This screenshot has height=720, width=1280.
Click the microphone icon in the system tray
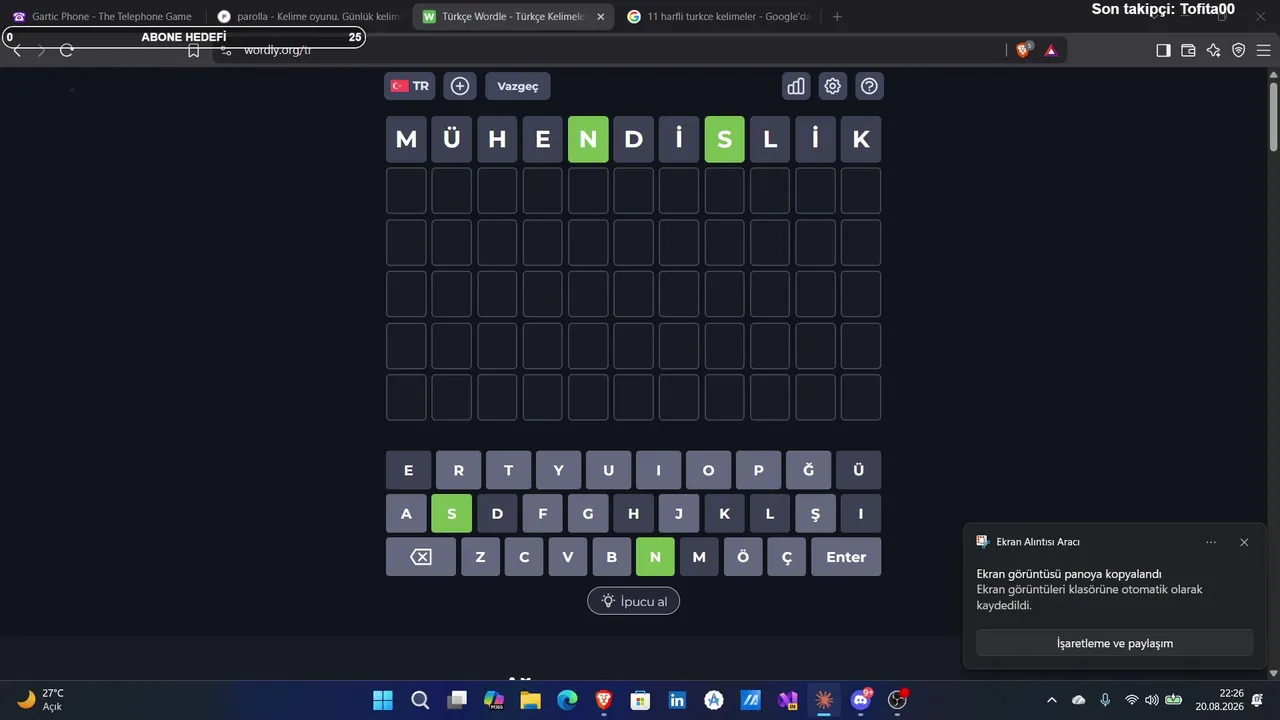[x=1105, y=700]
